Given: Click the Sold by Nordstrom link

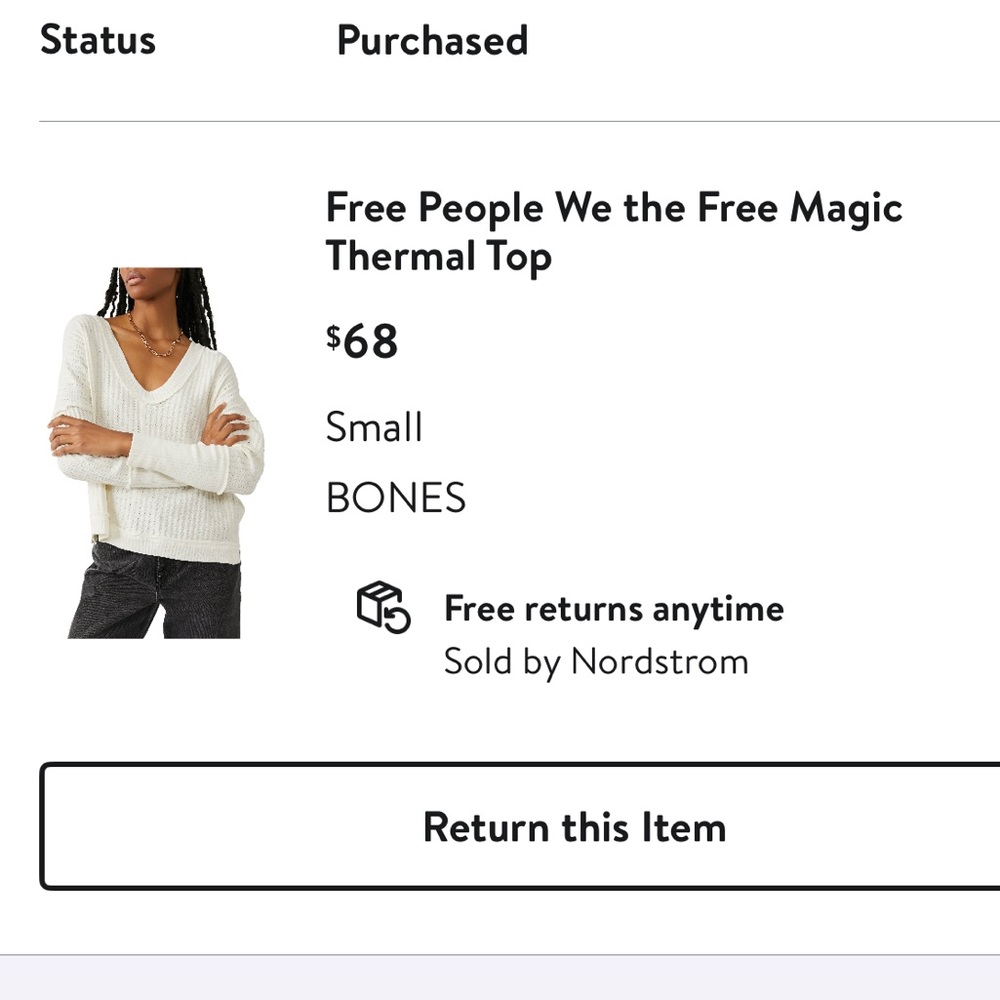Looking at the screenshot, I should [x=596, y=660].
